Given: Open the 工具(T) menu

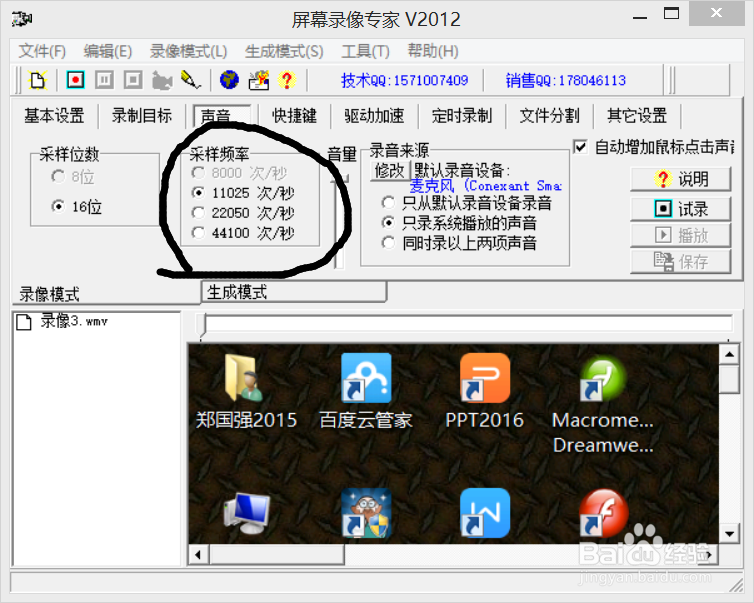Looking at the screenshot, I should point(365,51).
